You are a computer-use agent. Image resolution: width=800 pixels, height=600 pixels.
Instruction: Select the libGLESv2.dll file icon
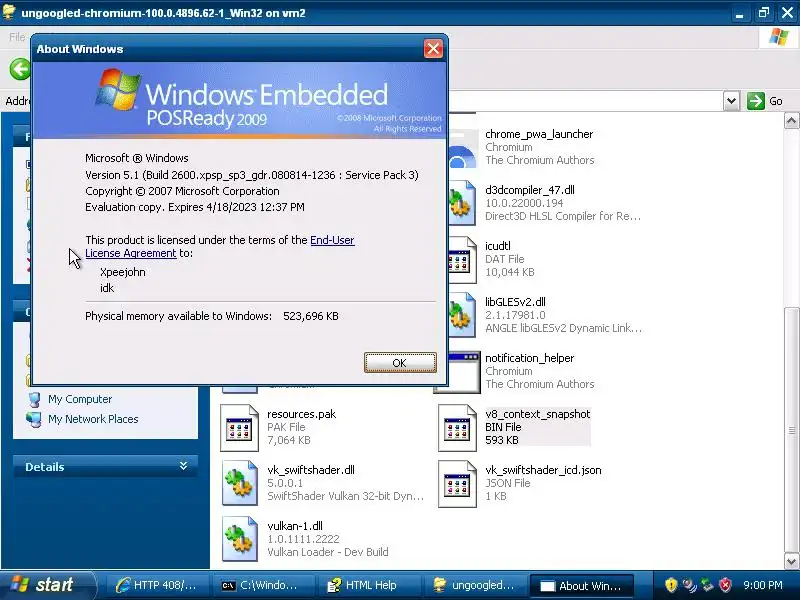[x=461, y=315]
